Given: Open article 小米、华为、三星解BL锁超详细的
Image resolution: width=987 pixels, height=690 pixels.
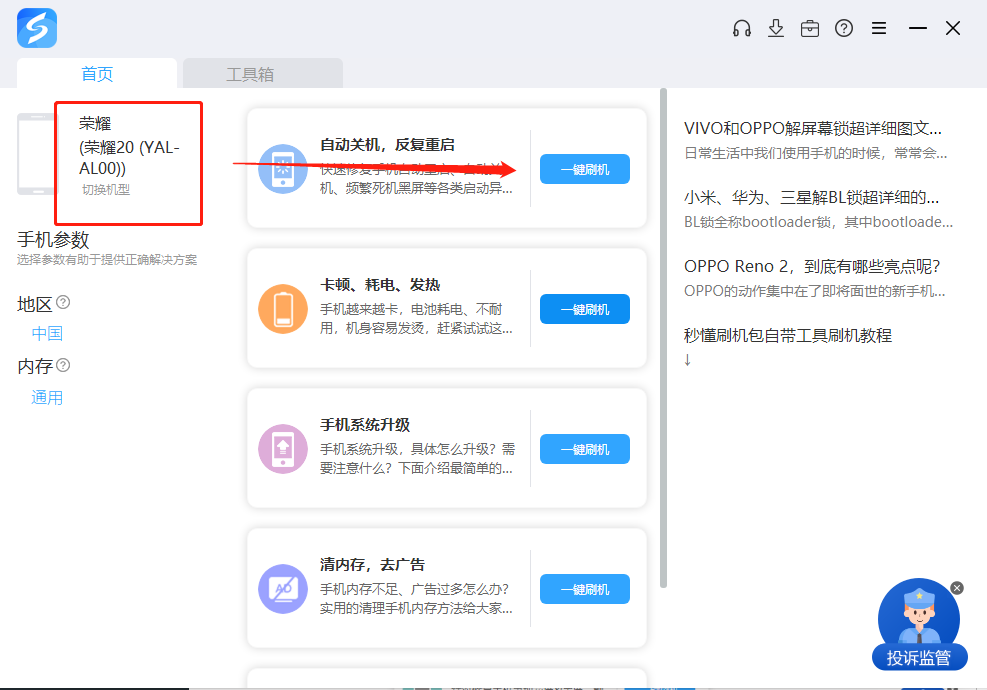Looking at the screenshot, I should tap(811, 198).
